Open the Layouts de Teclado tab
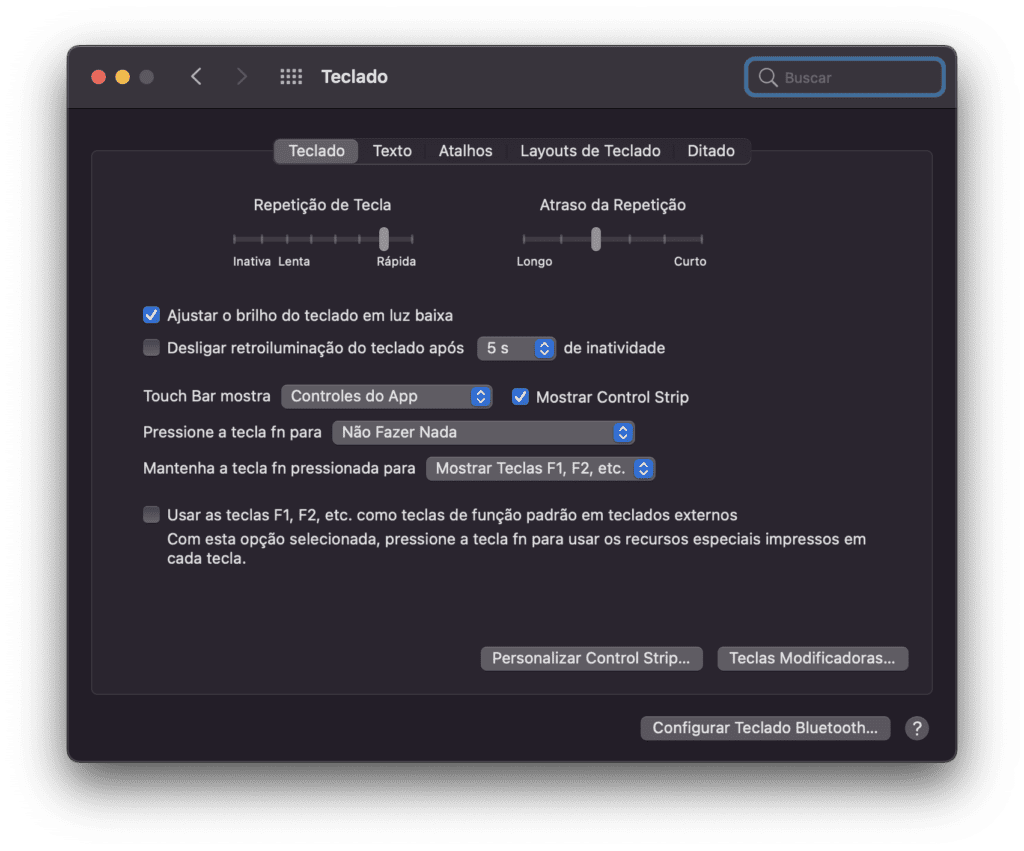 (590, 151)
